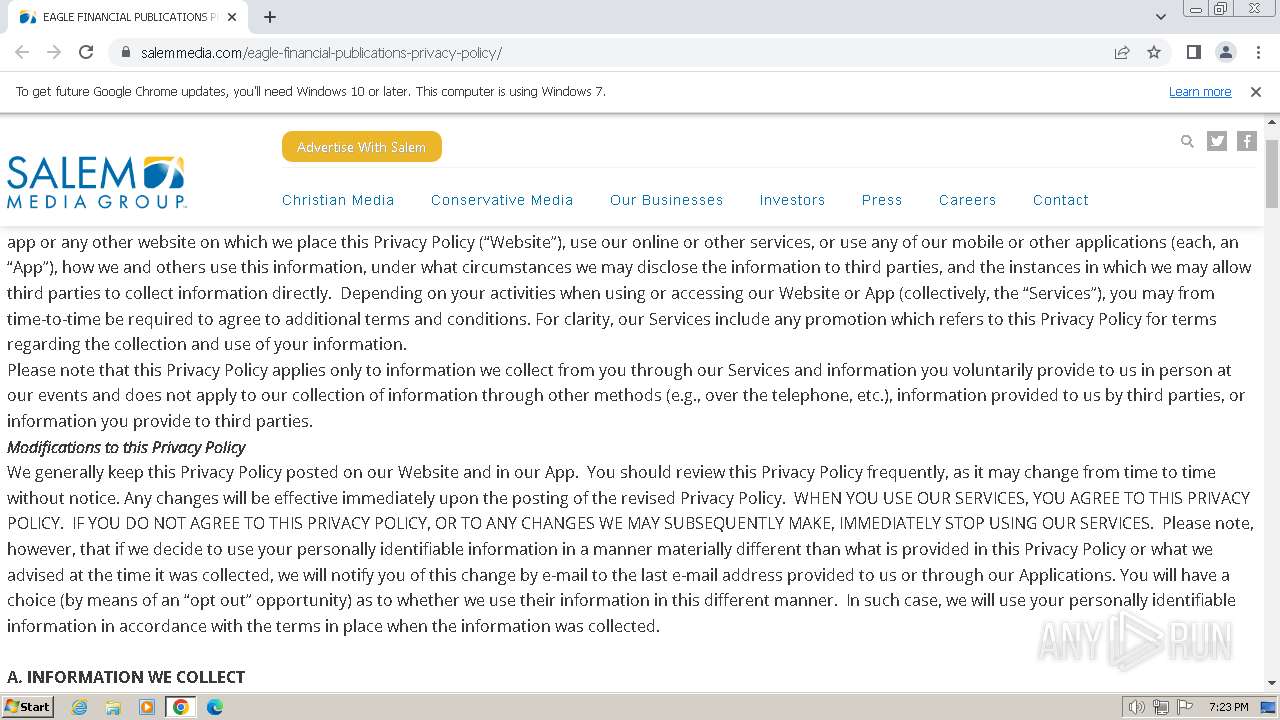
Task: Click the 'A. INFORMATION WE COLLECT' heading
Action: (126, 677)
